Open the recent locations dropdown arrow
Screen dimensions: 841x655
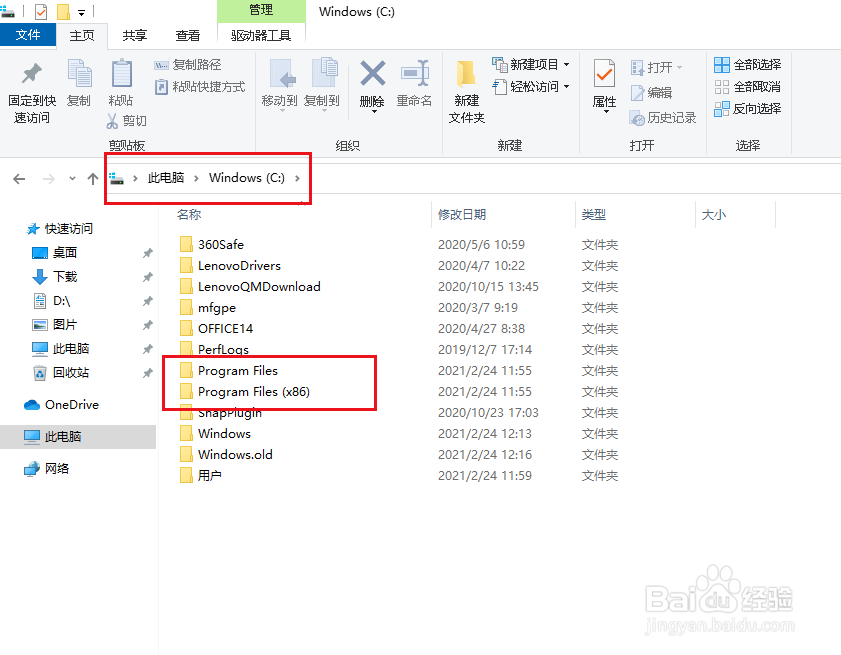coord(72,179)
